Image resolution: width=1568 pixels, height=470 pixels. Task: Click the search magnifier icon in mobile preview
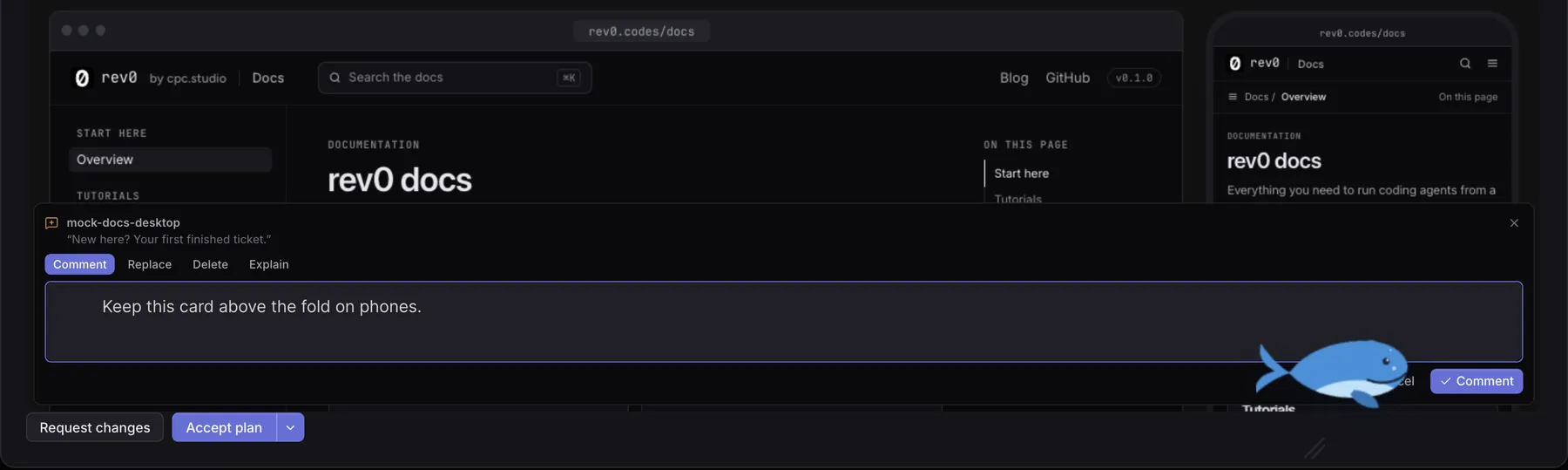[x=1465, y=63]
